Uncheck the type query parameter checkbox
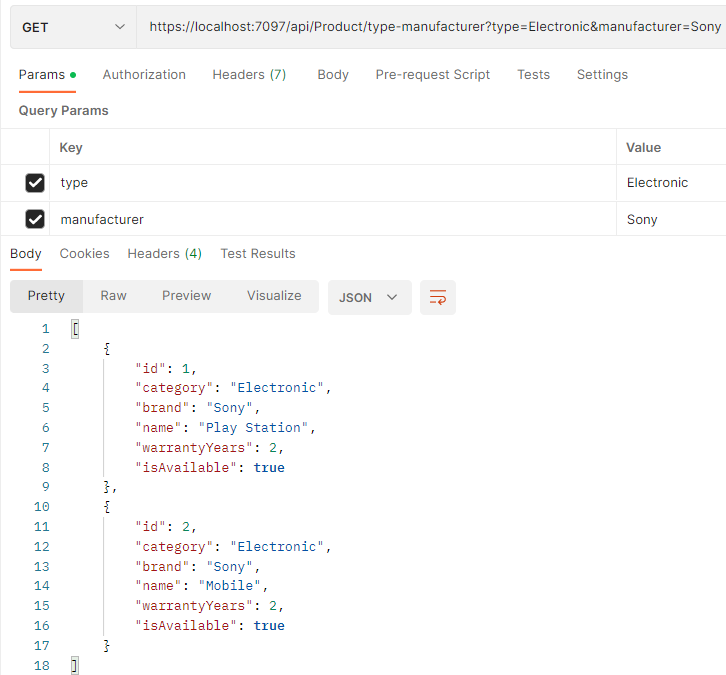This screenshot has height=675, width=726. coord(35,183)
